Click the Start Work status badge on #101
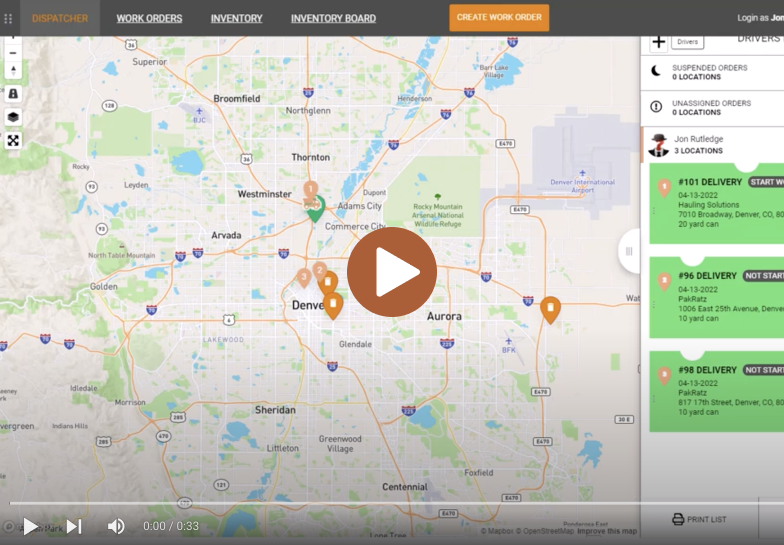 (766, 182)
